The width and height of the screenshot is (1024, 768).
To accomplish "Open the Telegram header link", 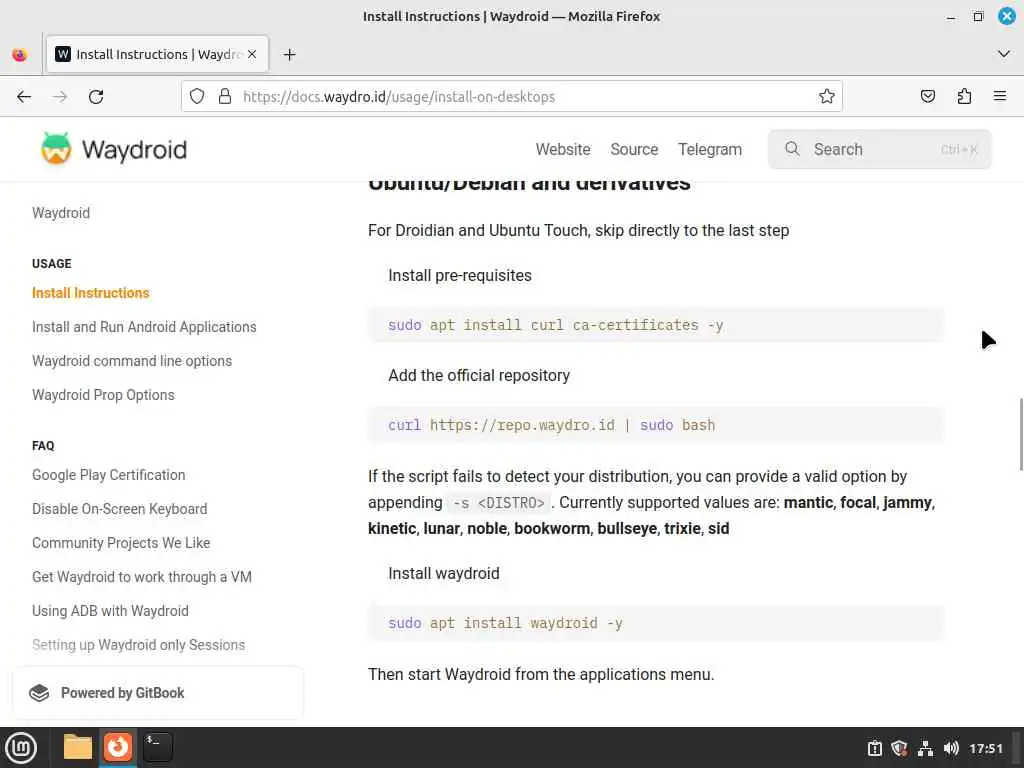I will (x=710, y=150).
